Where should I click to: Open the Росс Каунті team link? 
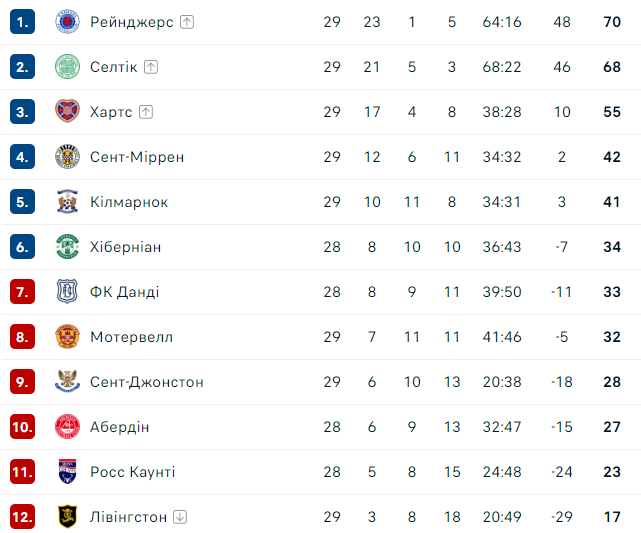(132, 472)
